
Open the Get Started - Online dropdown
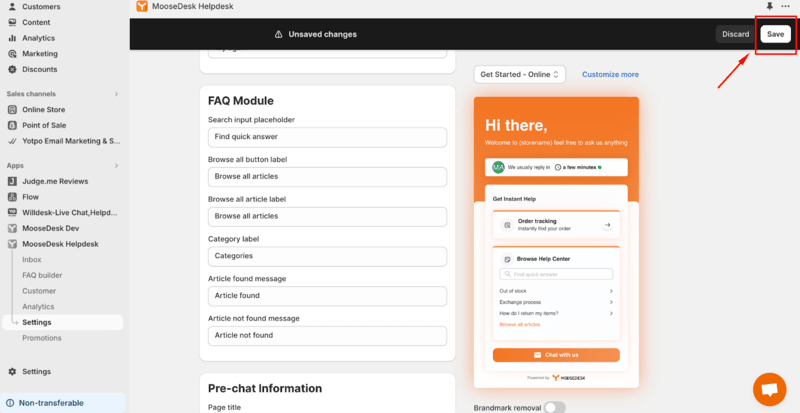coord(519,75)
